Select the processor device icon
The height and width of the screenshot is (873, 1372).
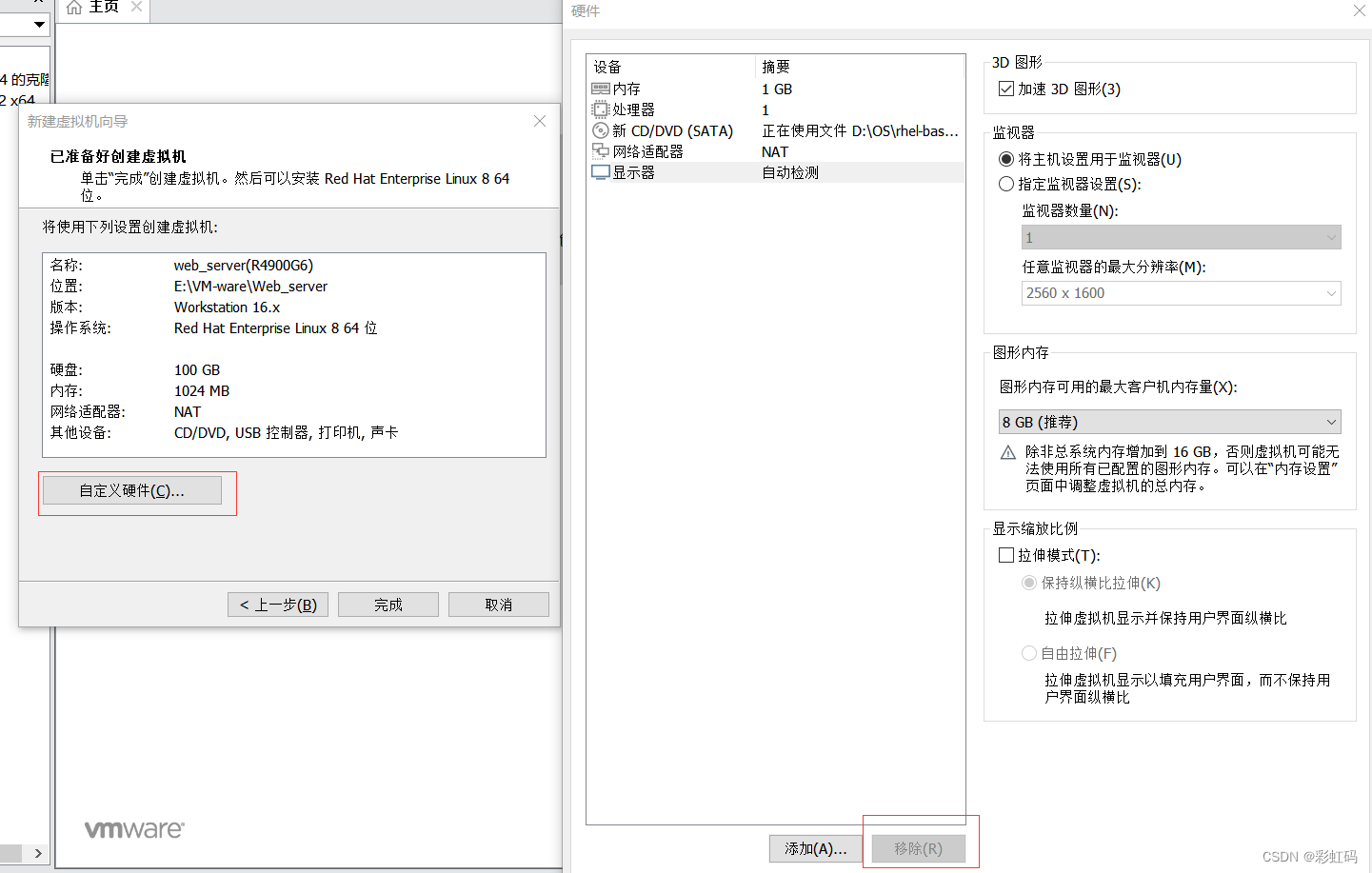[601, 109]
